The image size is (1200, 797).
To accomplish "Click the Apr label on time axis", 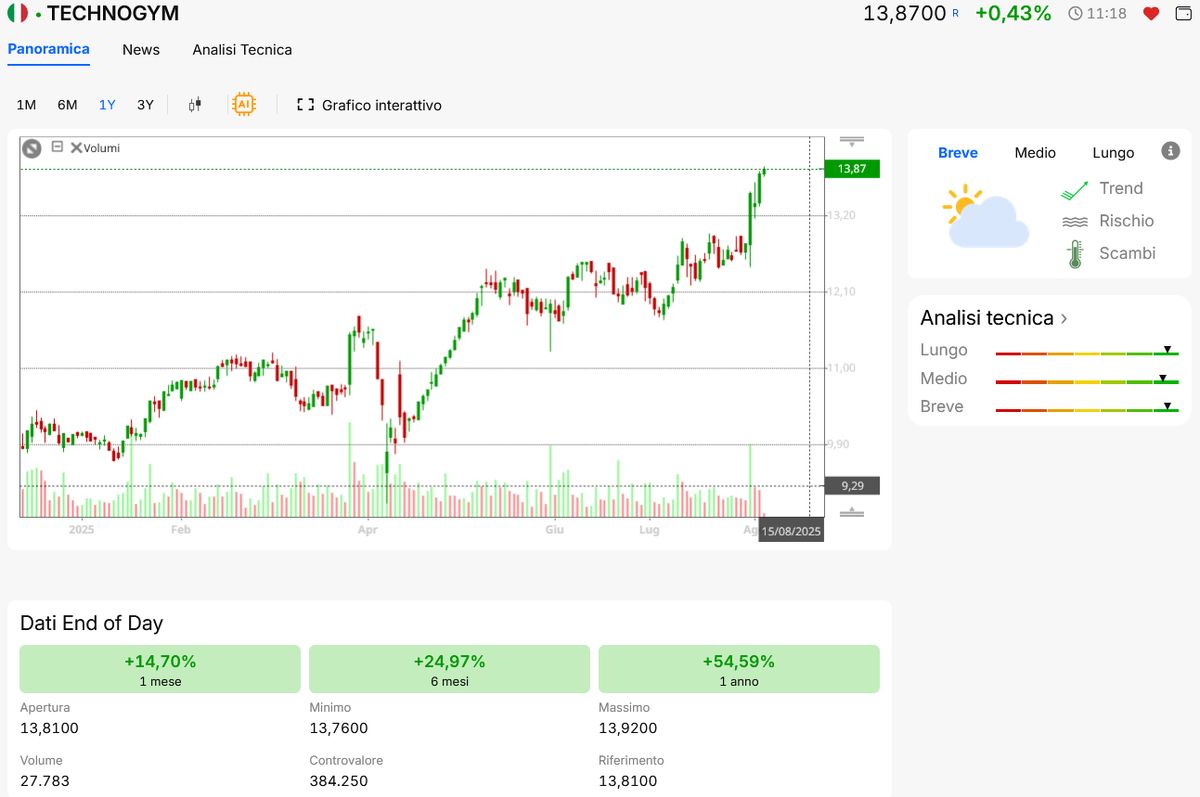I will [368, 530].
